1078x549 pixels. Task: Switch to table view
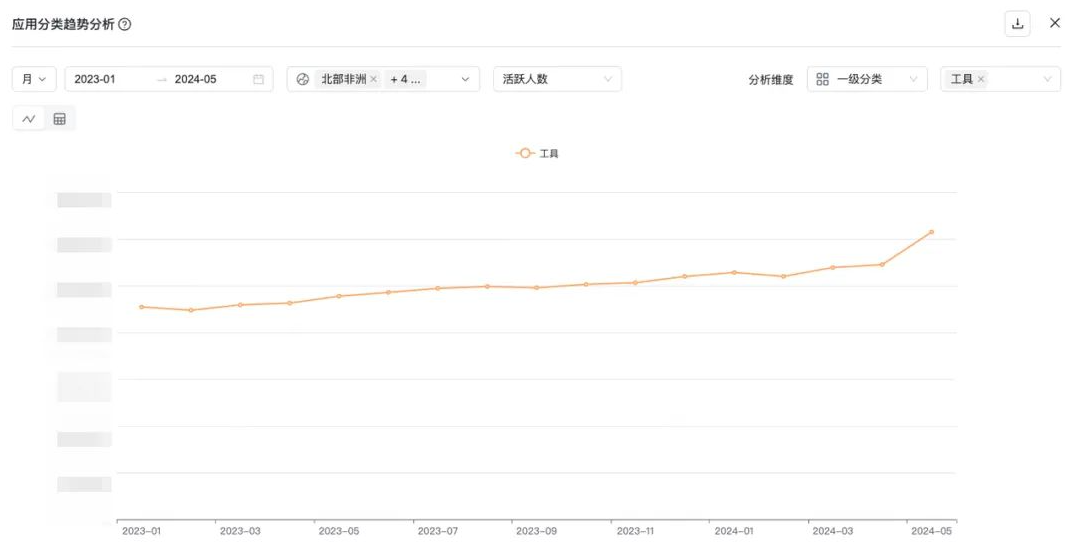[59, 119]
